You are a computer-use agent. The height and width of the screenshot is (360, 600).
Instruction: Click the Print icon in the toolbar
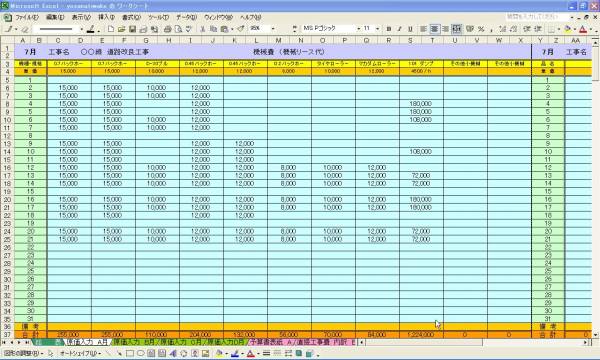(x=167, y=29)
